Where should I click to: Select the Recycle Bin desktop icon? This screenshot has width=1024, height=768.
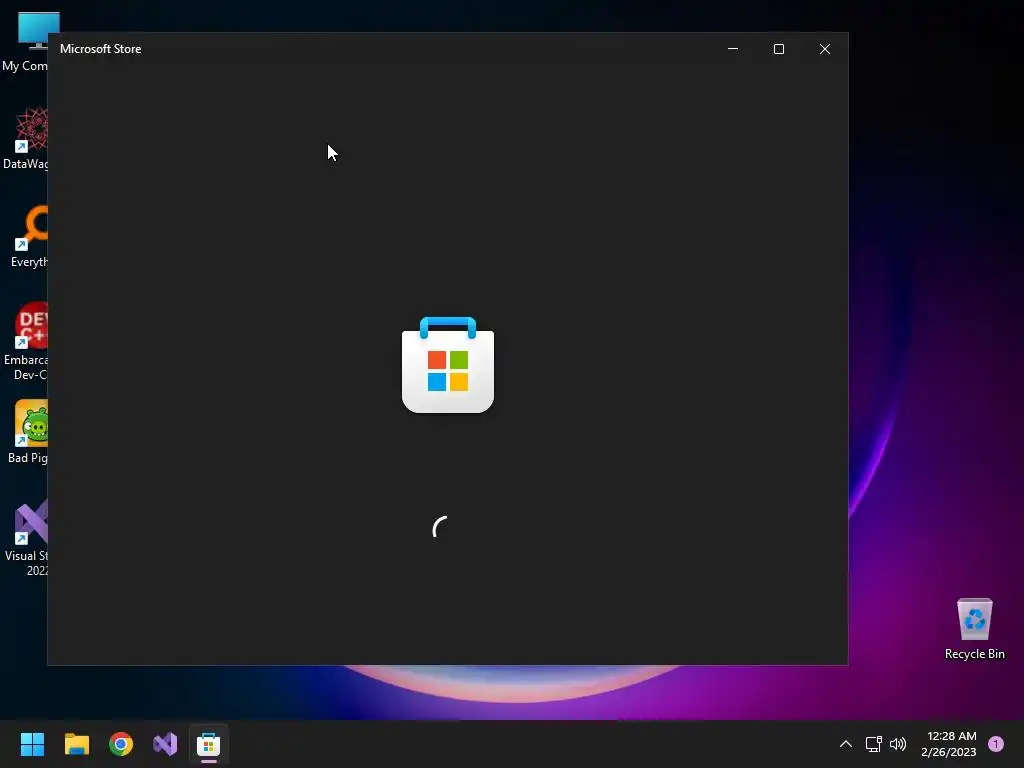[974, 629]
